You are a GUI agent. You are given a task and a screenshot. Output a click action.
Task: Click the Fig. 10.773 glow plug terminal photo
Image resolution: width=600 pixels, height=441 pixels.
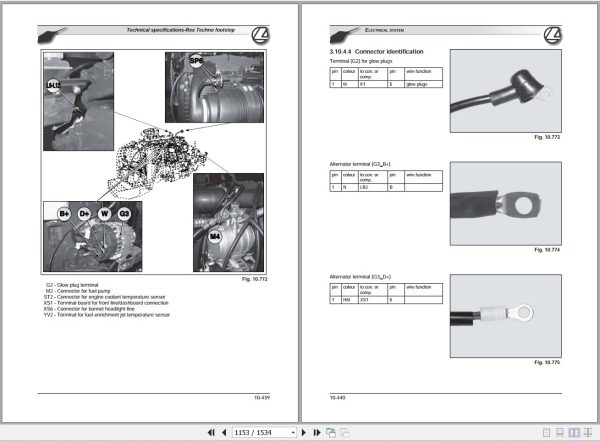(505, 91)
